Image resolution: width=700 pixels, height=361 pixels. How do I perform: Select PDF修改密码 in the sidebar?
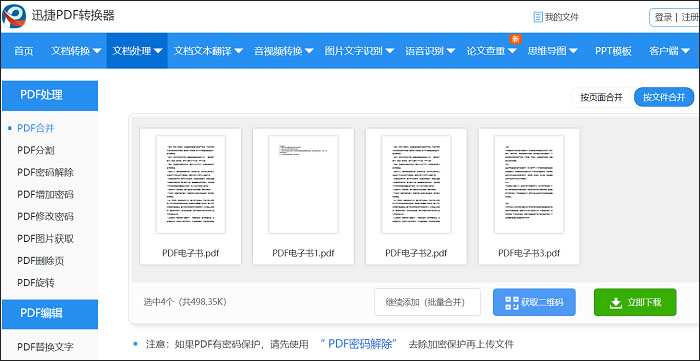[46, 216]
